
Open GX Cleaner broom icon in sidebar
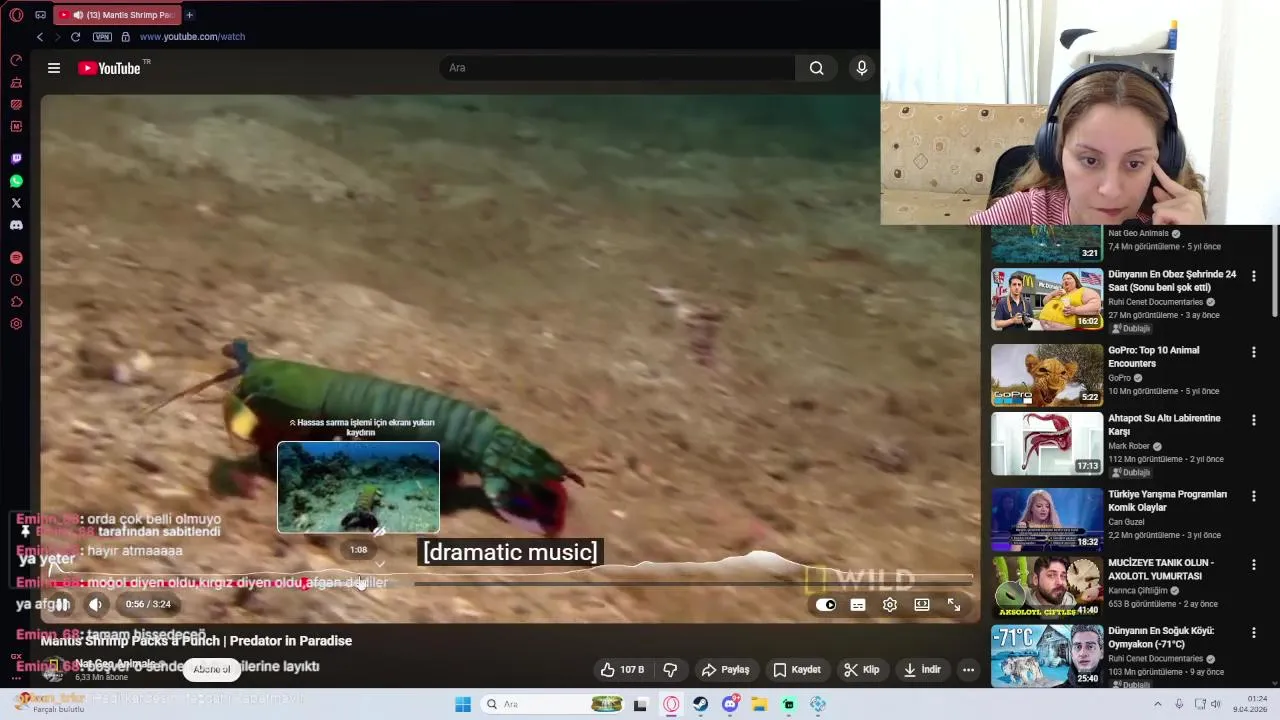(16, 83)
